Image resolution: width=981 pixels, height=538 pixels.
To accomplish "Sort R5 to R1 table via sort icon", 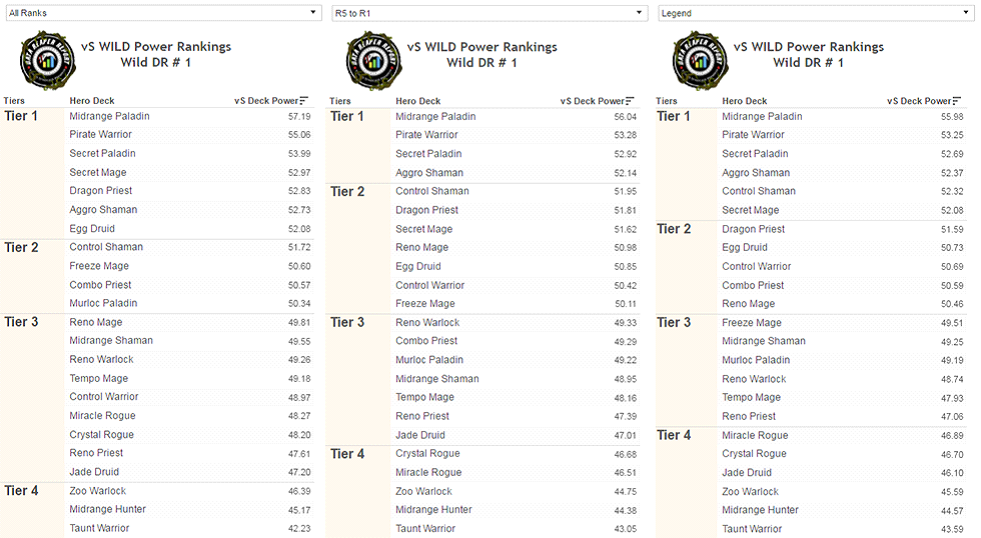I will click(630, 101).
